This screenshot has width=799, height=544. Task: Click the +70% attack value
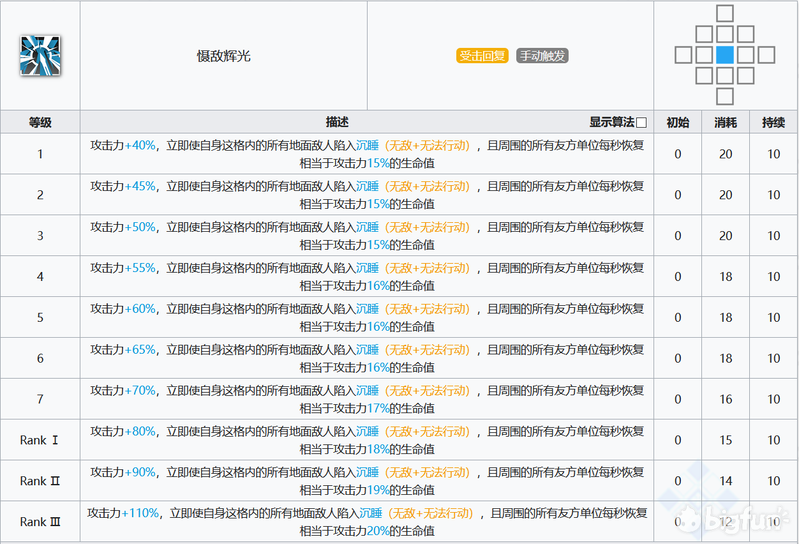(x=140, y=391)
